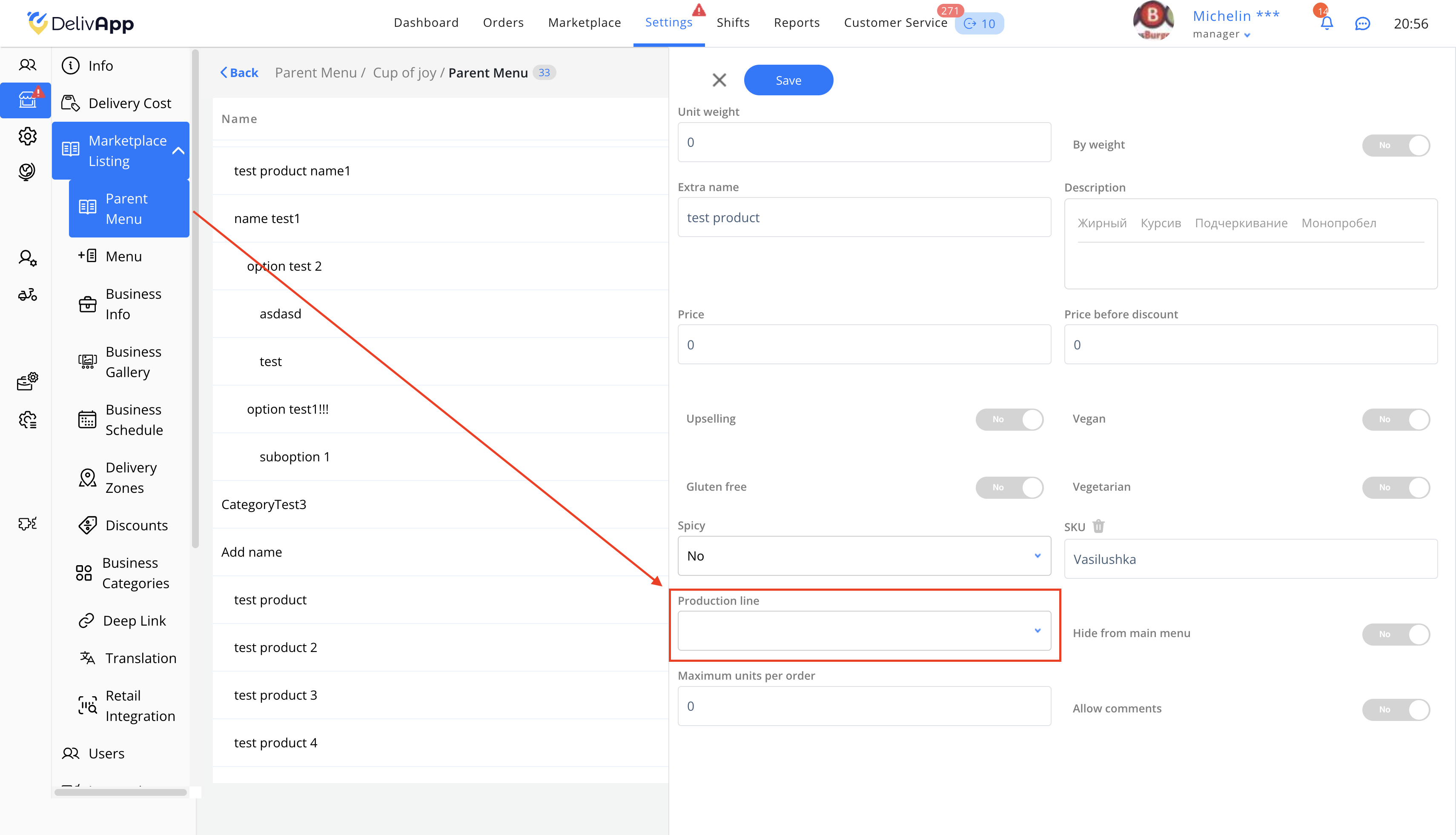This screenshot has height=835, width=1456.
Task: Click the notification bell icon
Action: 1326,23
